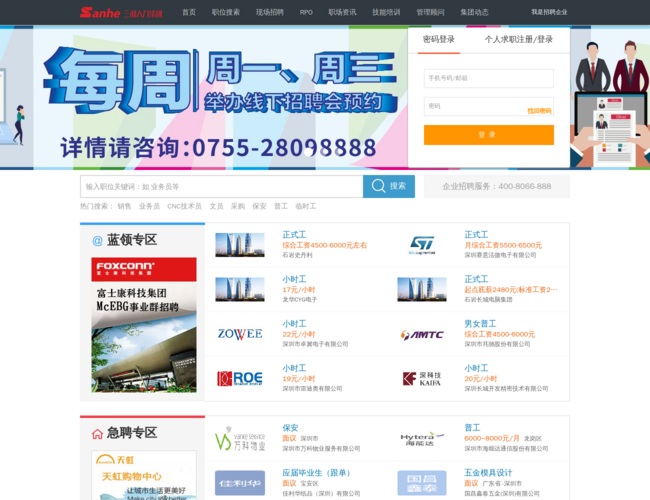Select hot search term 保安
The width and height of the screenshot is (650, 500).
260,206
